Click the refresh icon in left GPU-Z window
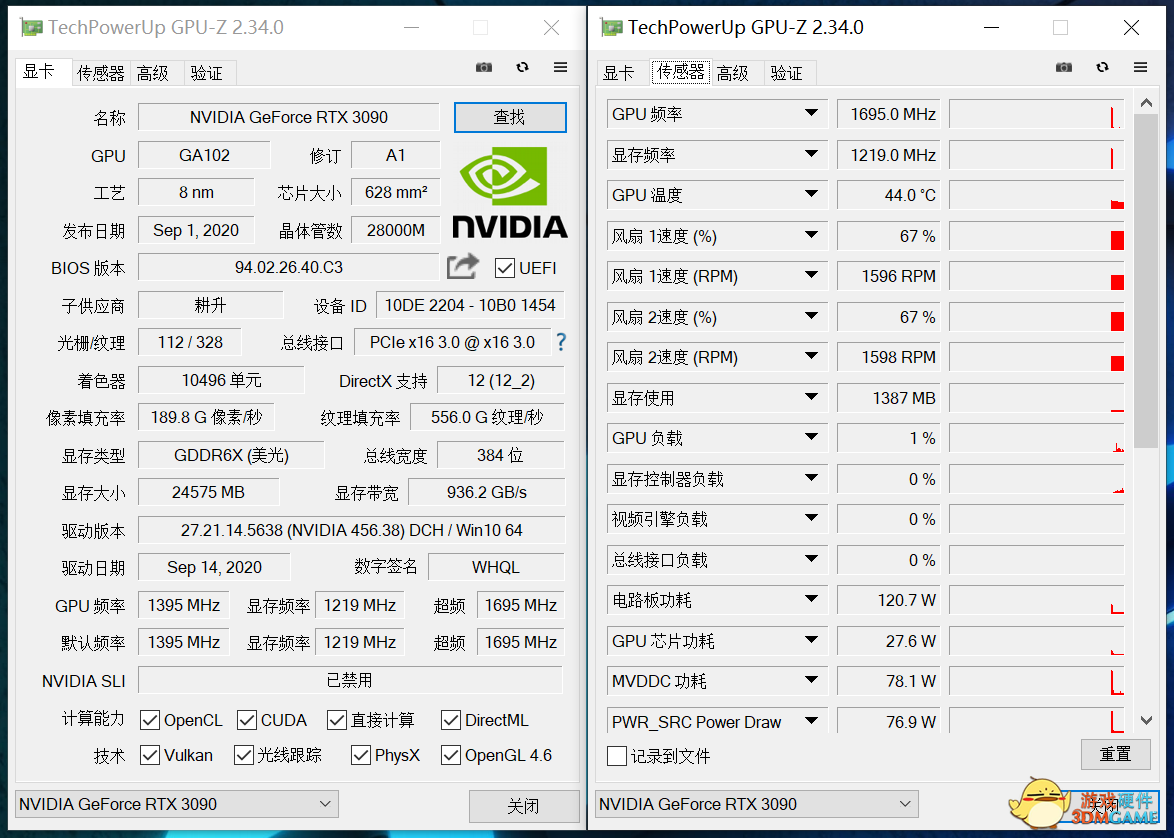This screenshot has height=838, width=1174. click(x=523, y=67)
